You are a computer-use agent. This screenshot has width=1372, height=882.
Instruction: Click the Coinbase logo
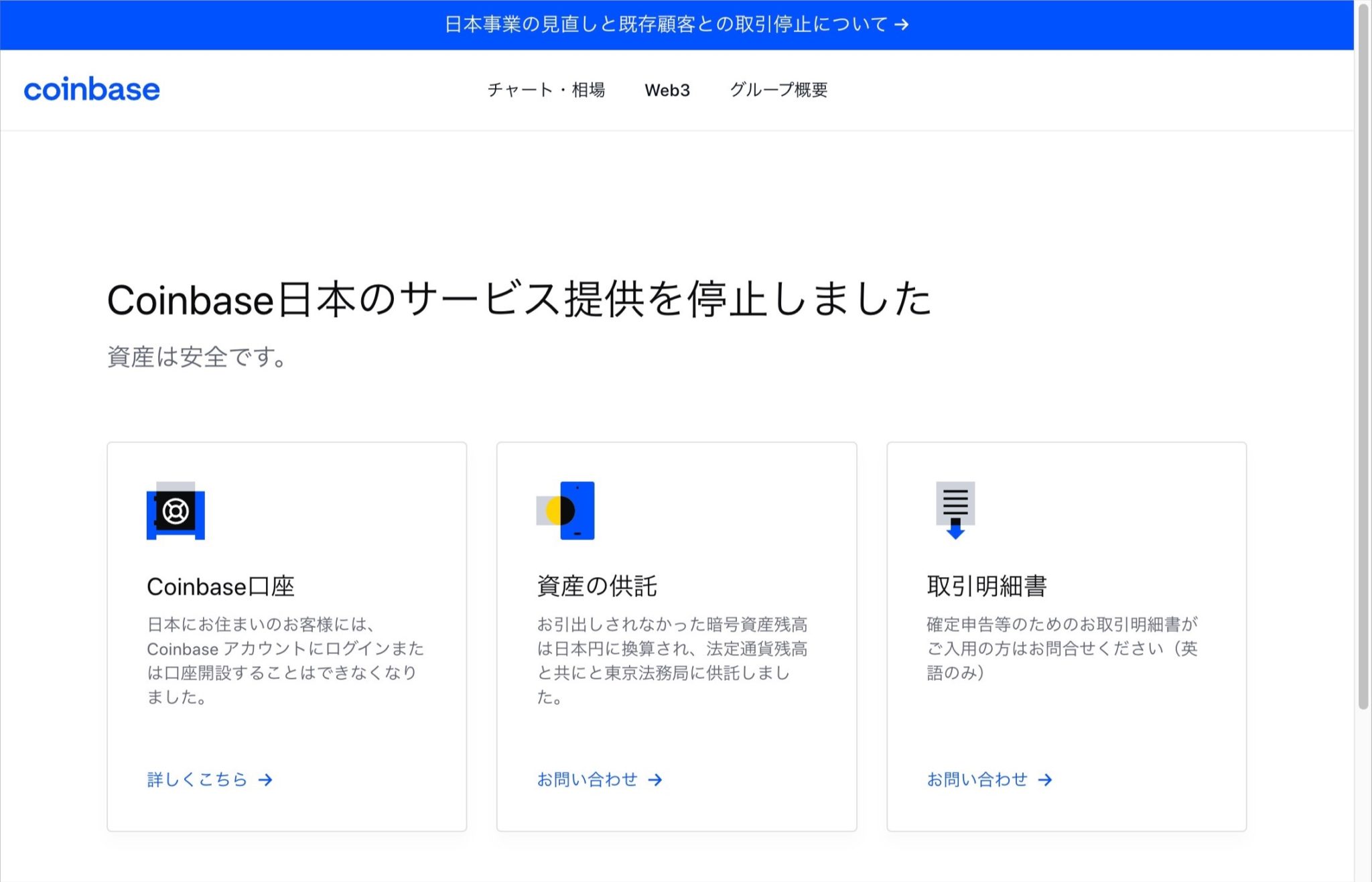point(92,89)
